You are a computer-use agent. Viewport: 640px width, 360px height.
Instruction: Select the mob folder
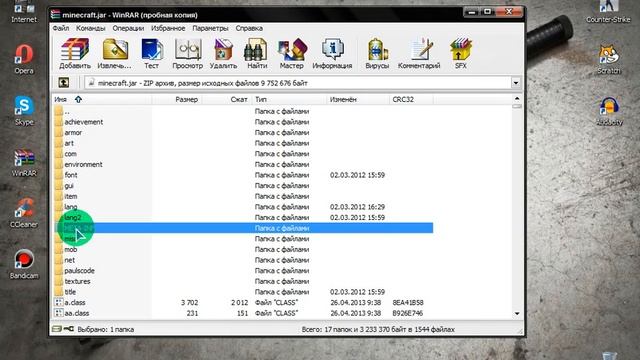(x=71, y=249)
